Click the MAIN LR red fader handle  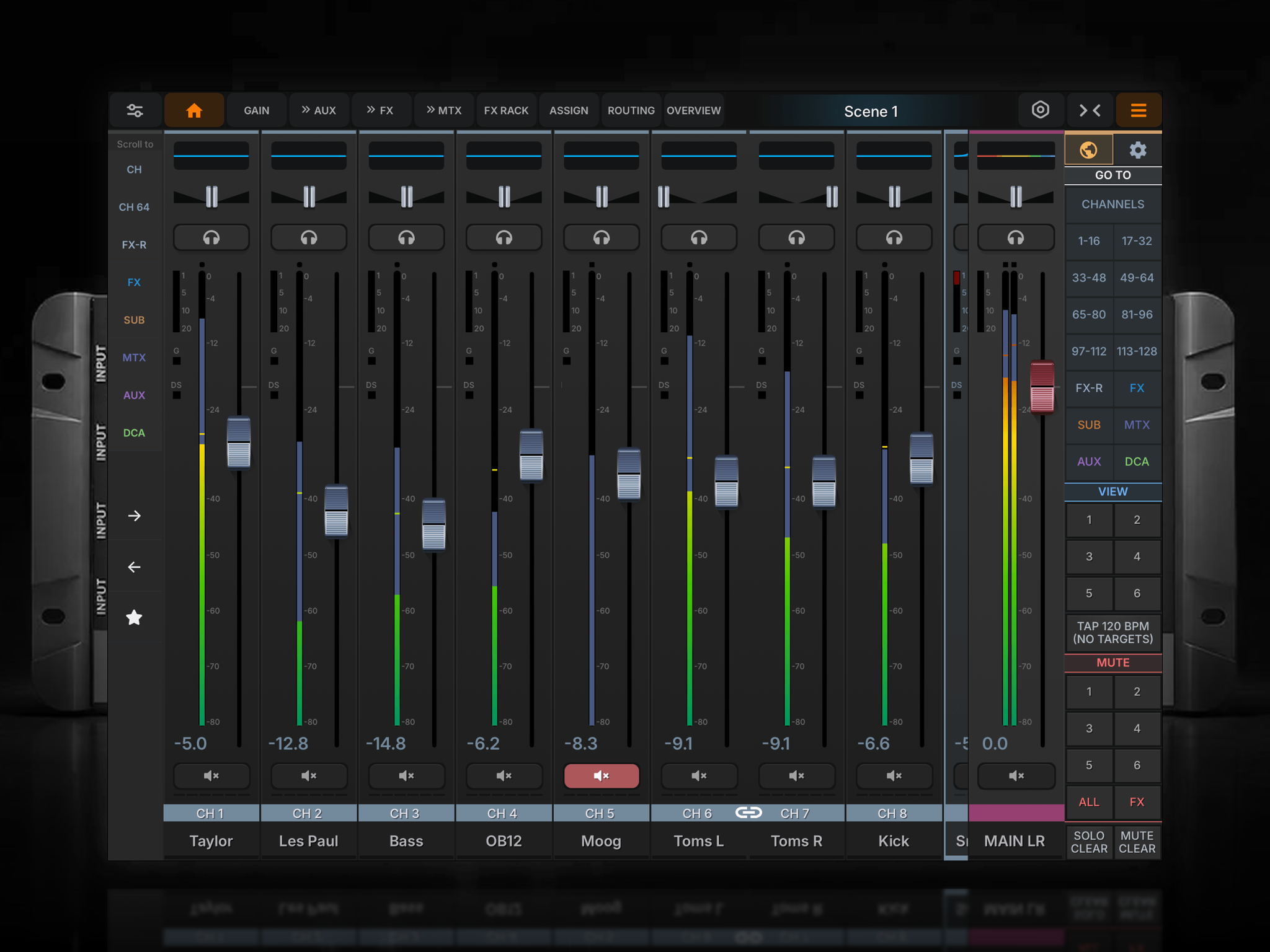pos(1042,387)
